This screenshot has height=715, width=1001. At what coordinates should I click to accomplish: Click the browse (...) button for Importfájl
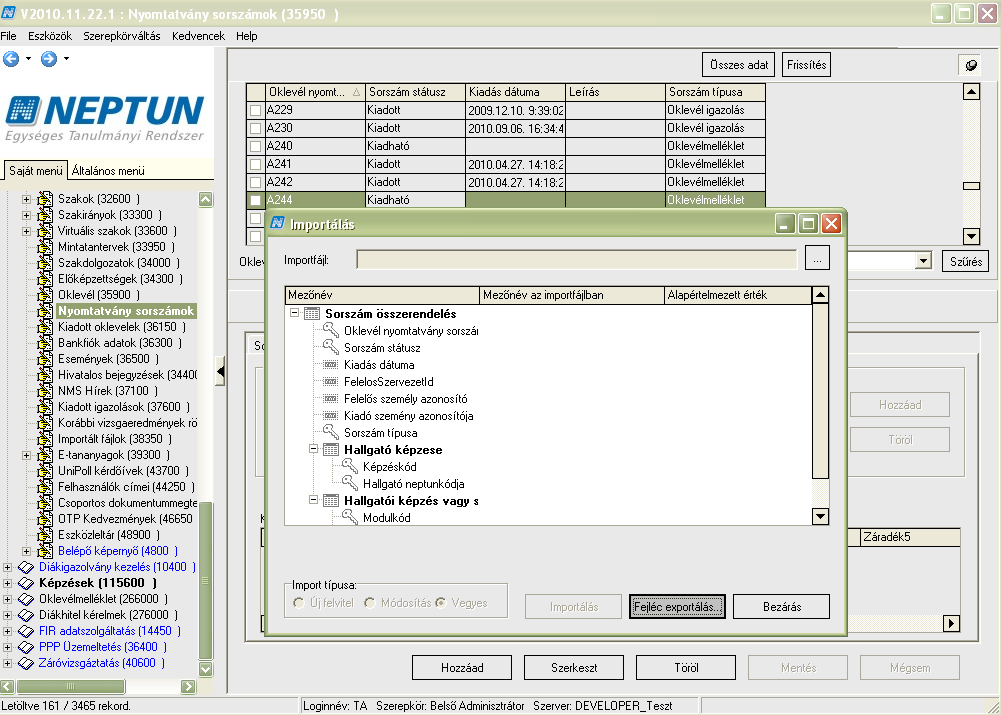[817, 259]
